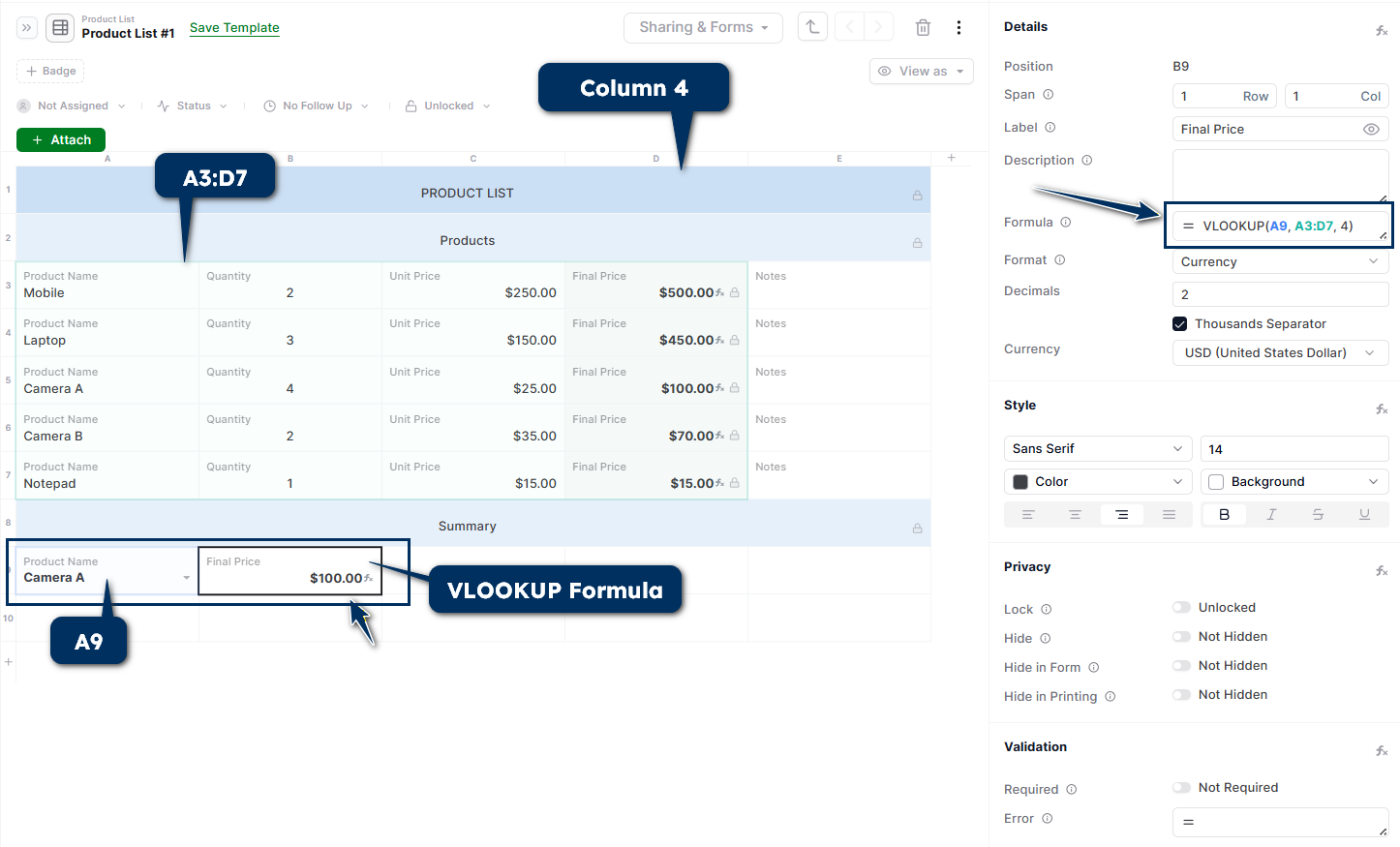Expand the USD currency dropdown
Screen dimensions: 1400x847
[1280, 353]
